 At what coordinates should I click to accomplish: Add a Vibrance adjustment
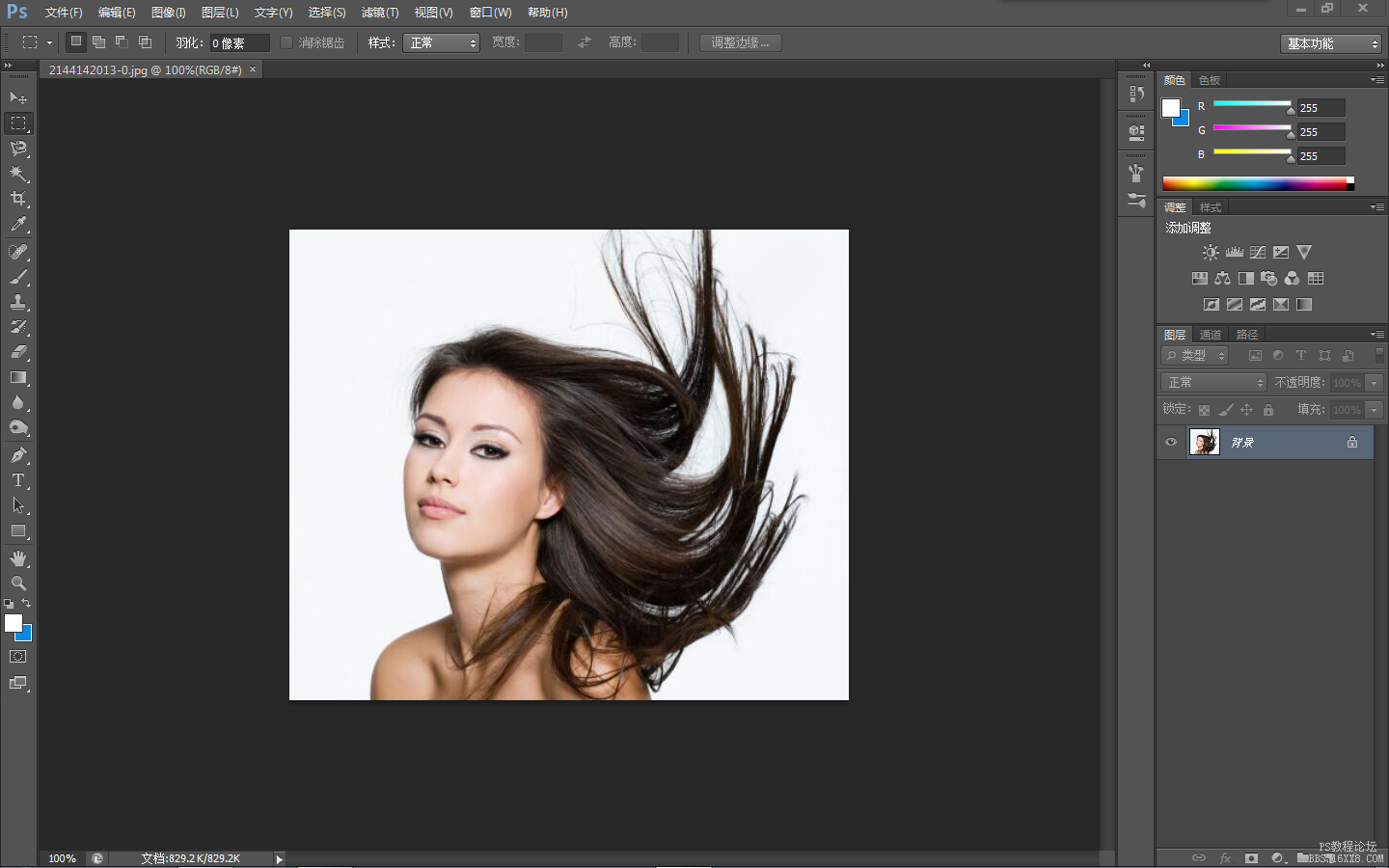click(1304, 252)
